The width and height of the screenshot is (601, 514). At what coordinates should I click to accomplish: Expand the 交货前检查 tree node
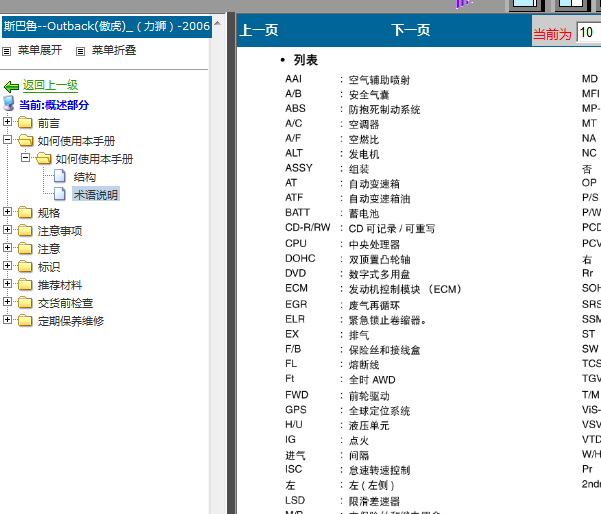coord(8,303)
